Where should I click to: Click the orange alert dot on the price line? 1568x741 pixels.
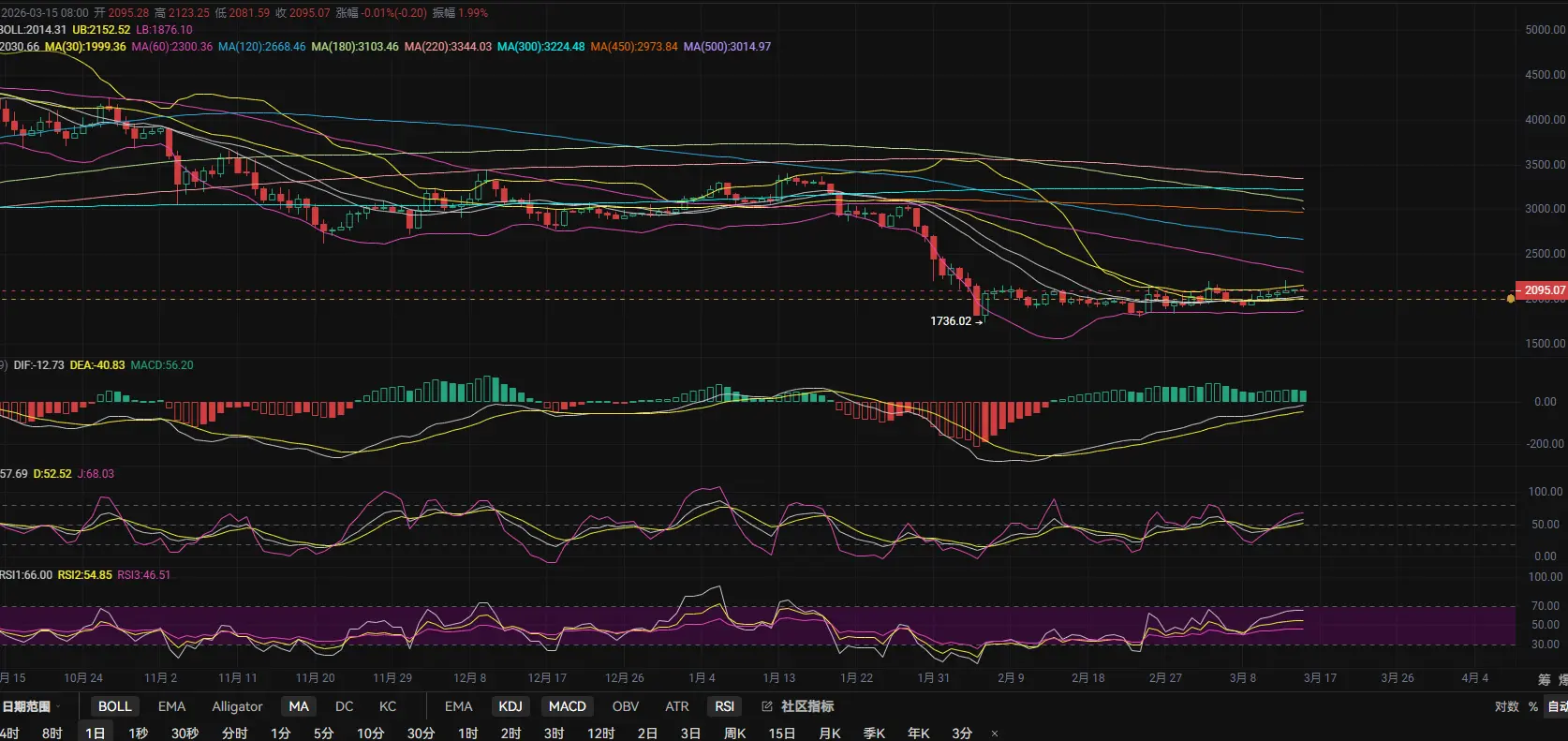coord(1511,299)
